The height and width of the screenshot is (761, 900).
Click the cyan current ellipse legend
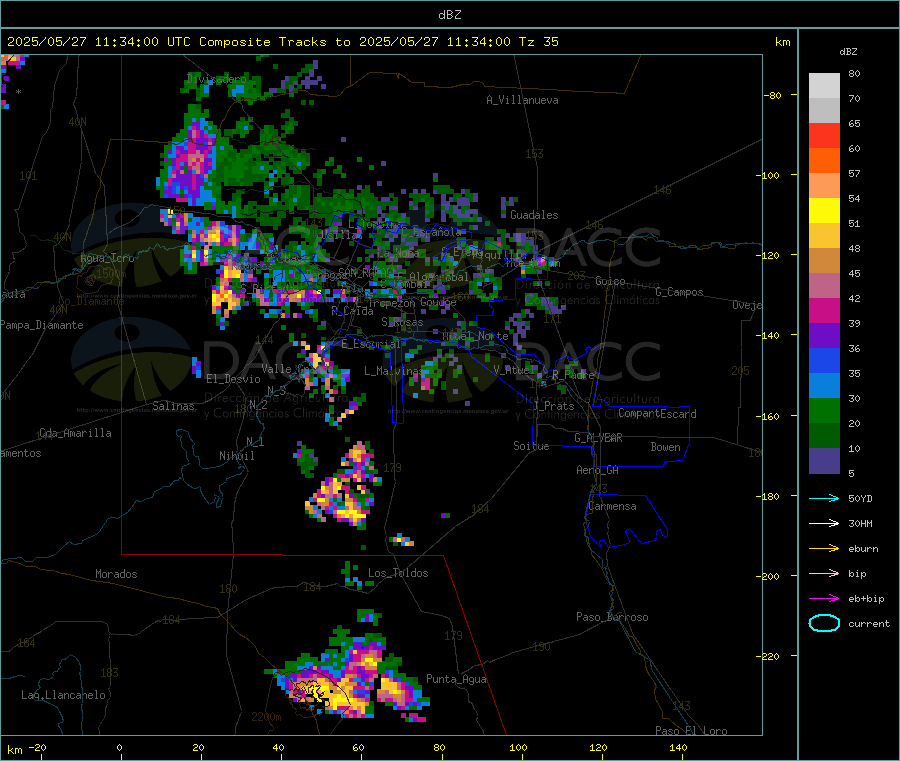click(x=824, y=623)
